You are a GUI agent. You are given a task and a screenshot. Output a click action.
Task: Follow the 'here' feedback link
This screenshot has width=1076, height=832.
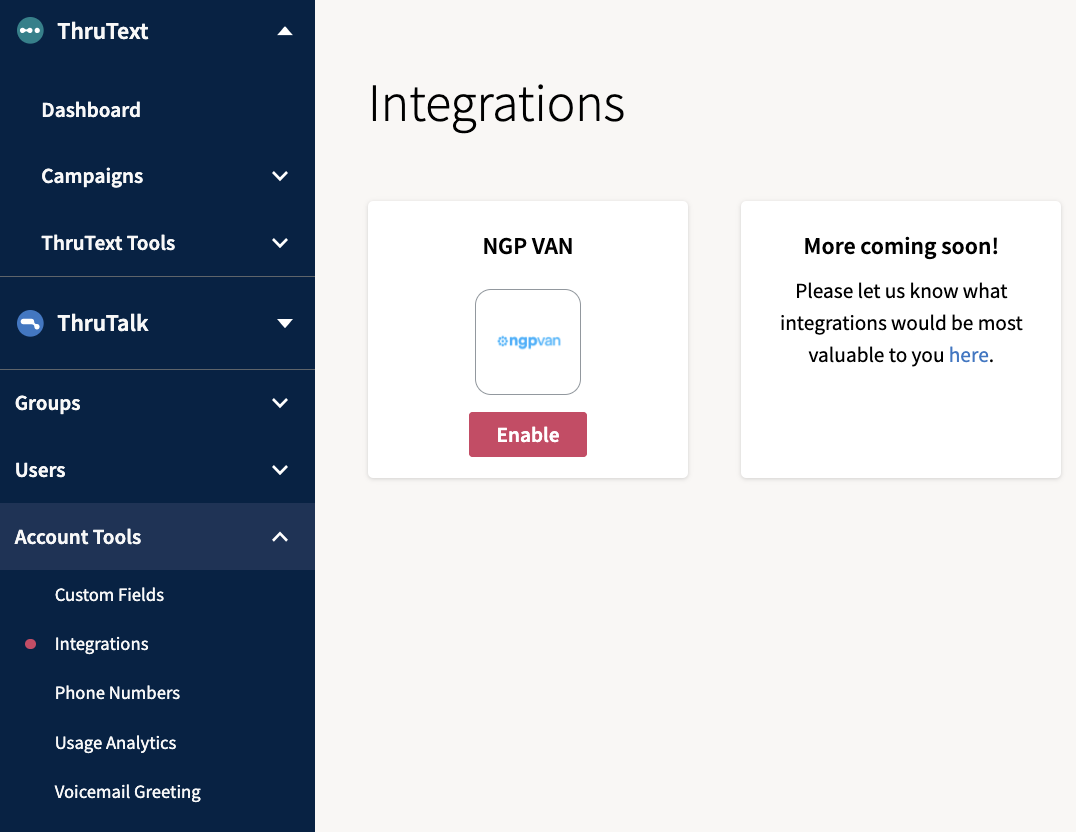click(968, 355)
